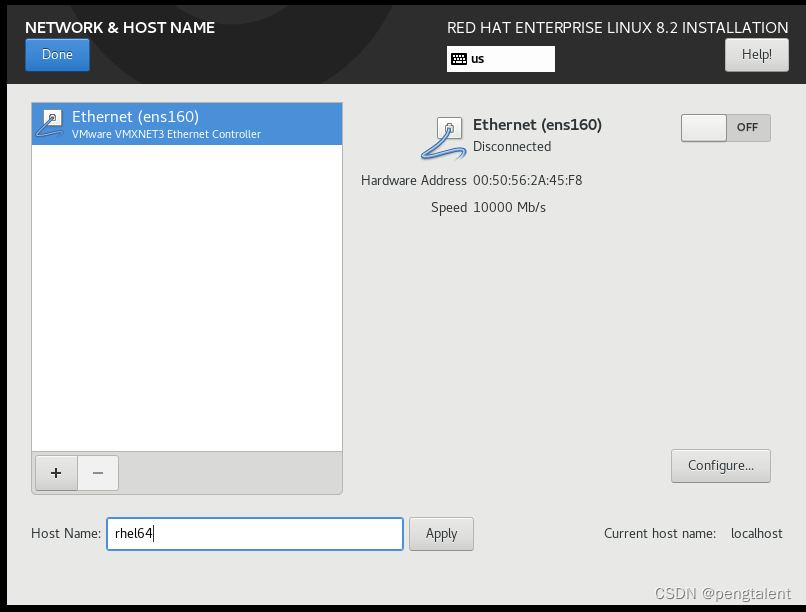The width and height of the screenshot is (806, 612).
Task: Open the us keyboard layout selector
Action: (x=500, y=58)
